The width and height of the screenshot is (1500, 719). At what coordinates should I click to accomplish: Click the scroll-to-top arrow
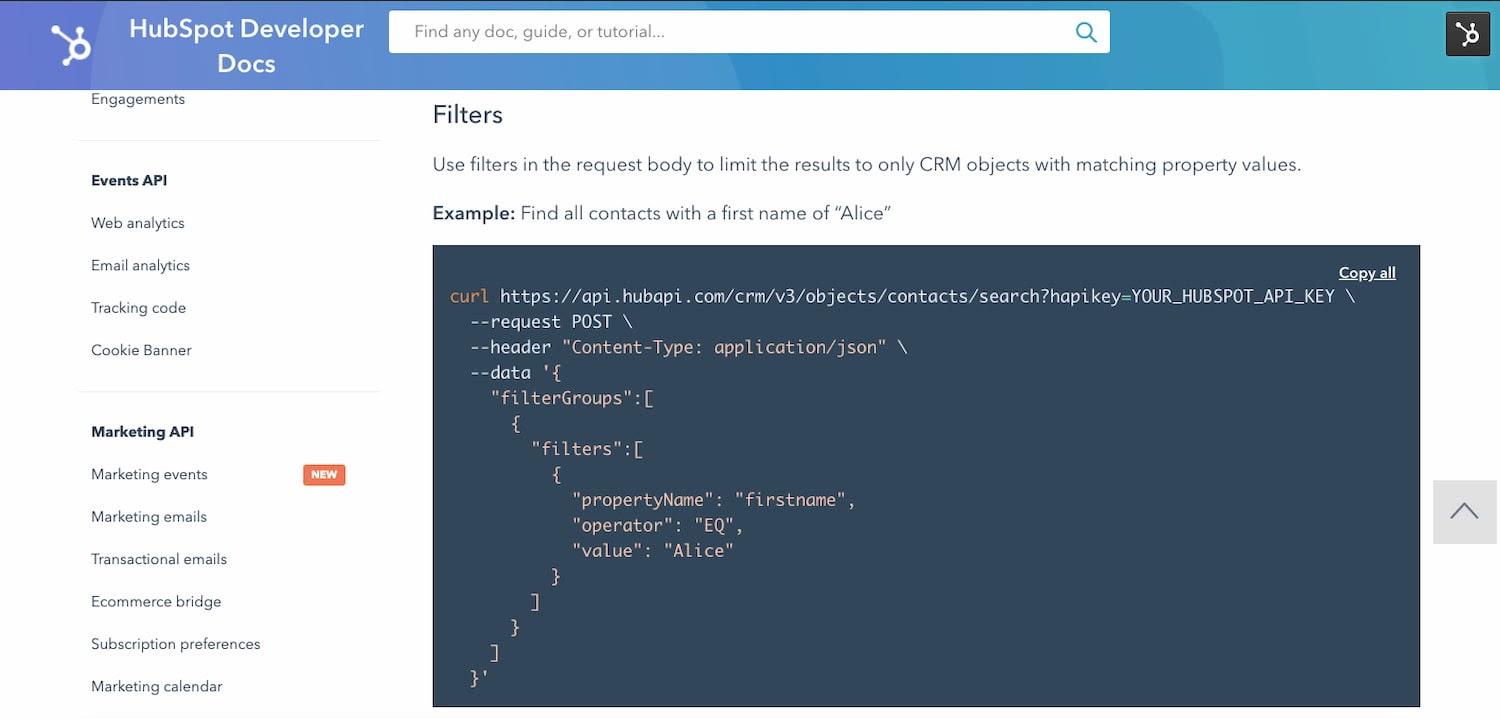click(x=1464, y=511)
